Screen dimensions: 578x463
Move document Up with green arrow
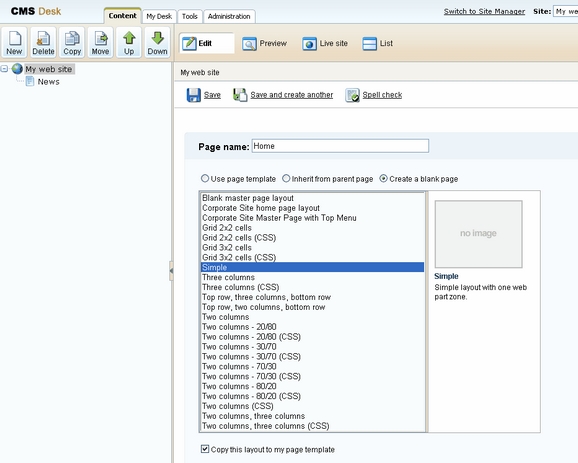tap(129, 42)
